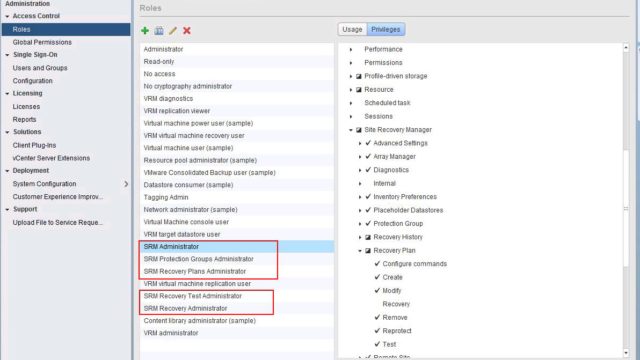Image resolution: width=640 pixels, height=360 pixels.
Task: Switch to the Usage tab
Action: tap(352, 29)
